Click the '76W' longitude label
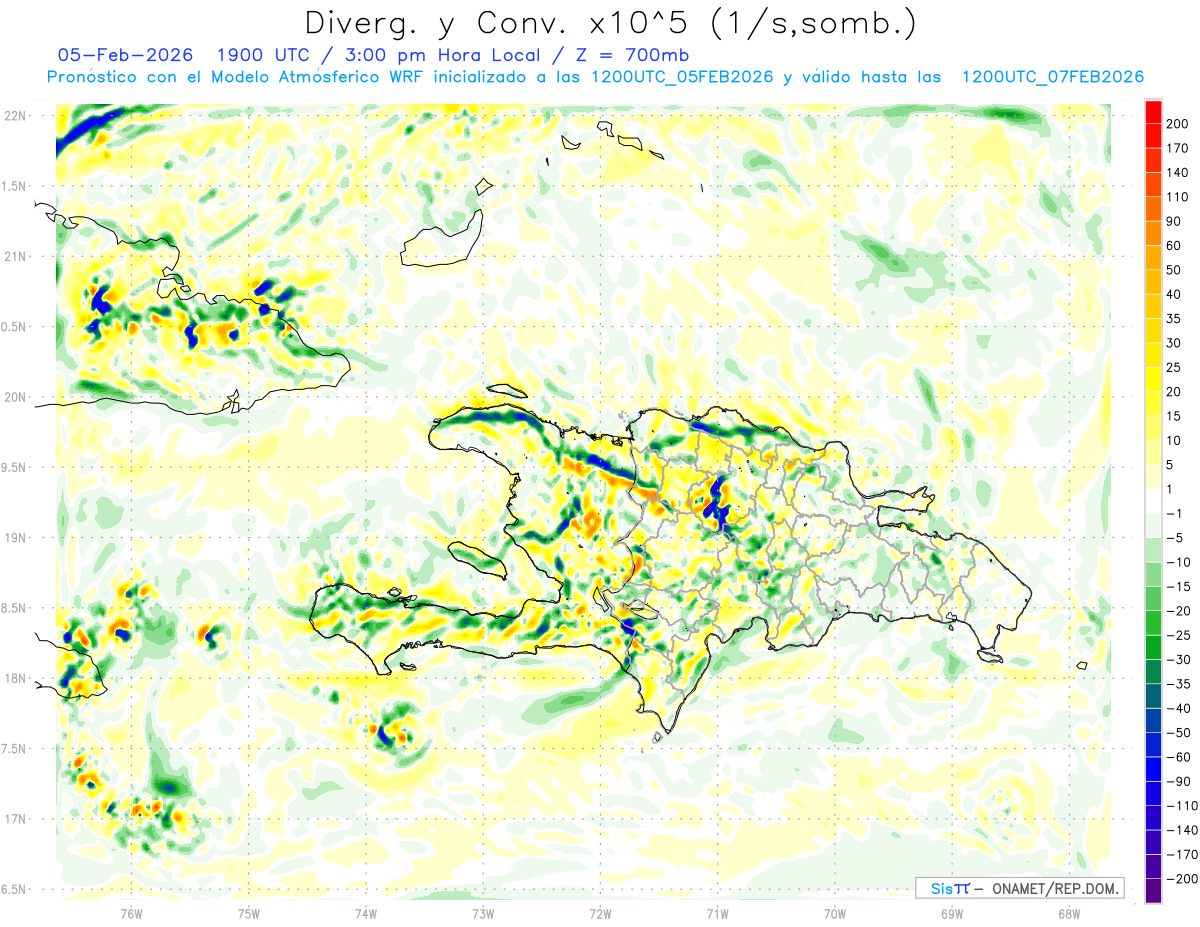This screenshot has height=927, width=1200. [131, 914]
